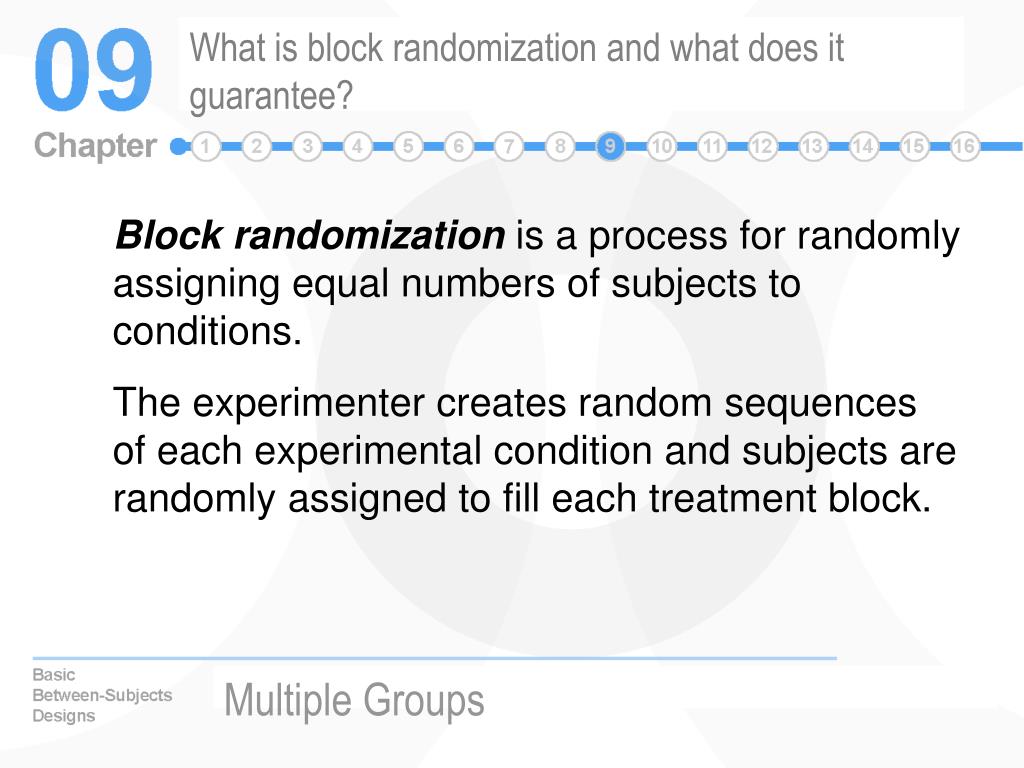Click the bold Block randomization term

(310, 235)
